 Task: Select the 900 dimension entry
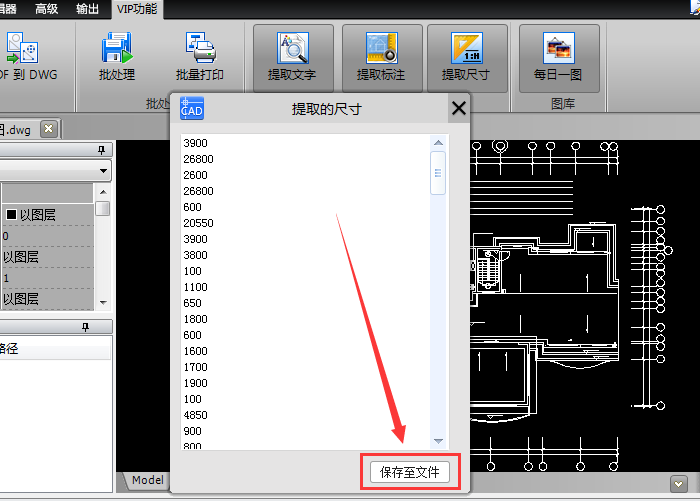192,431
